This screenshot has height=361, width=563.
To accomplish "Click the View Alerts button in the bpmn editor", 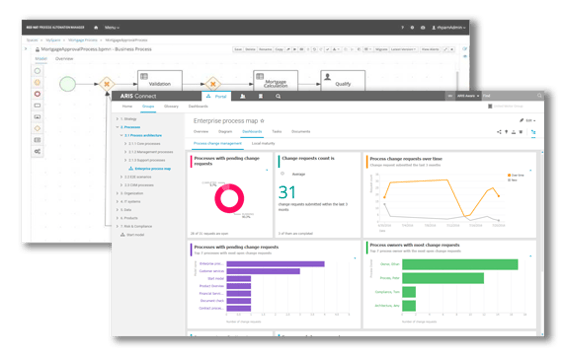I will pyautogui.click(x=430, y=49).
